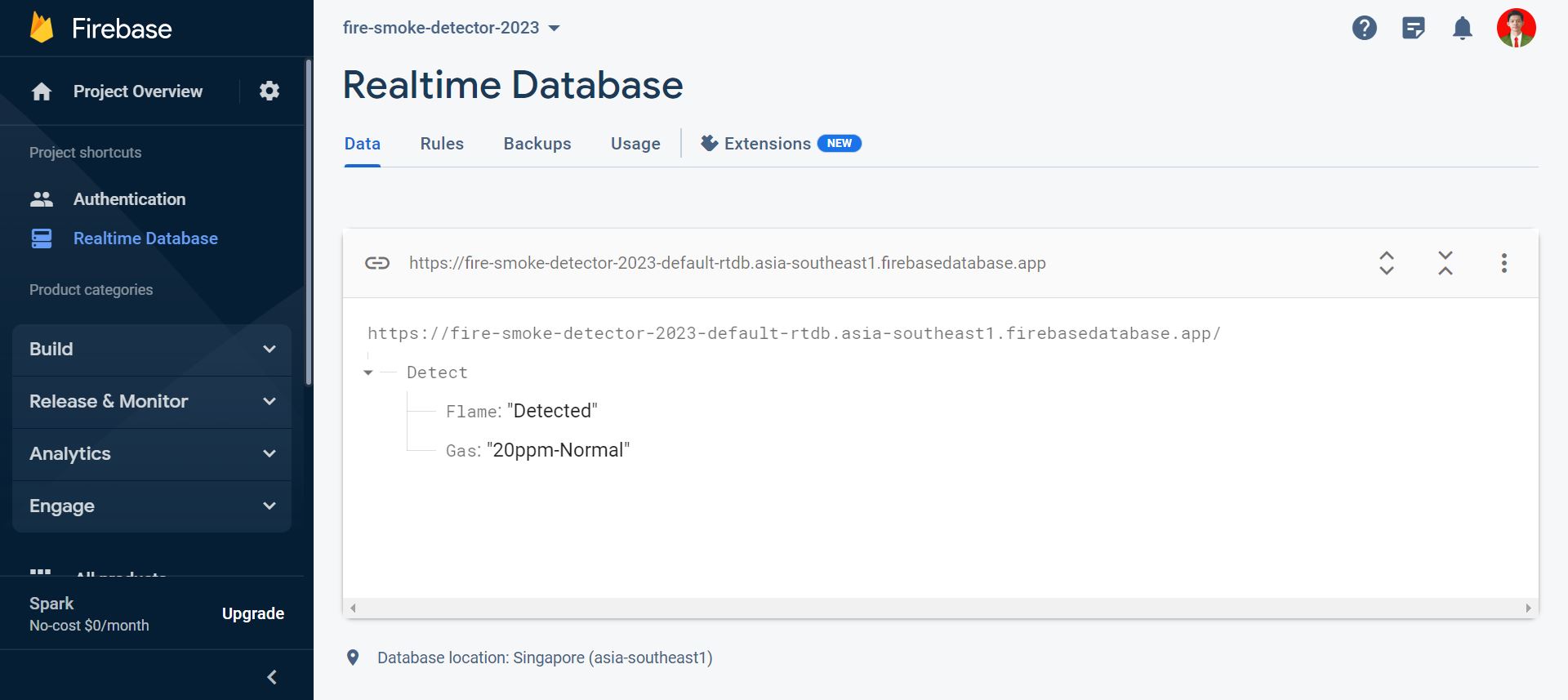The image size is (1568, 700).
Task: Open the fire-smoke-detector-2023 project dropdown
Action: pos(452,28)
